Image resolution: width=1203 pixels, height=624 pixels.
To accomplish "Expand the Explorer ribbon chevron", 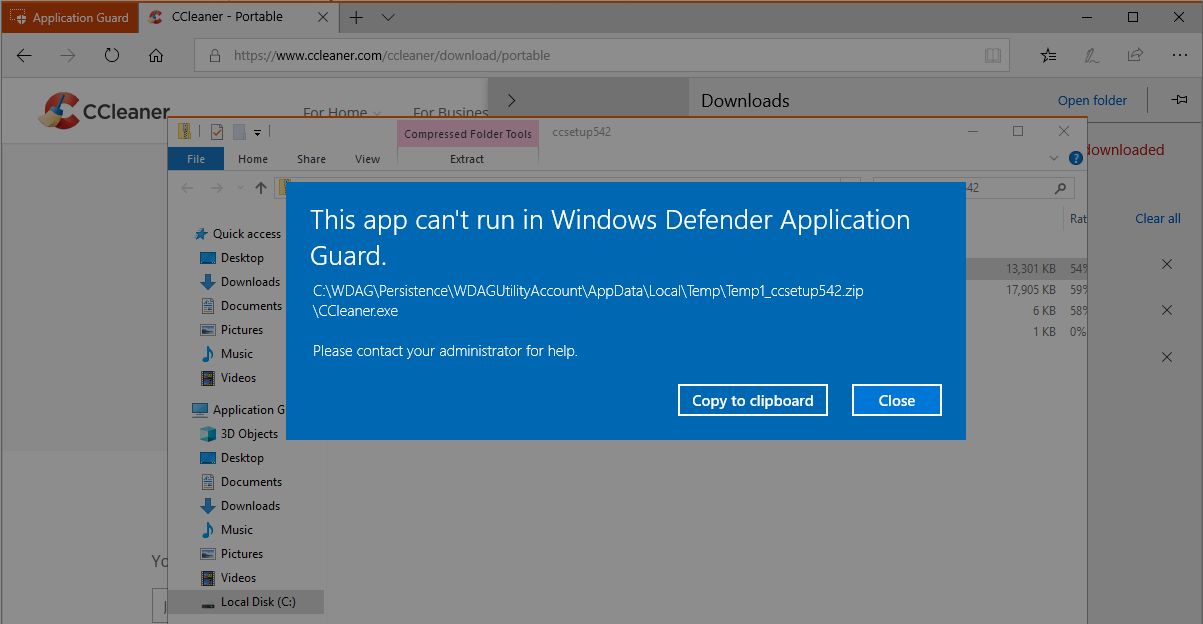I will pos(1053,158).
